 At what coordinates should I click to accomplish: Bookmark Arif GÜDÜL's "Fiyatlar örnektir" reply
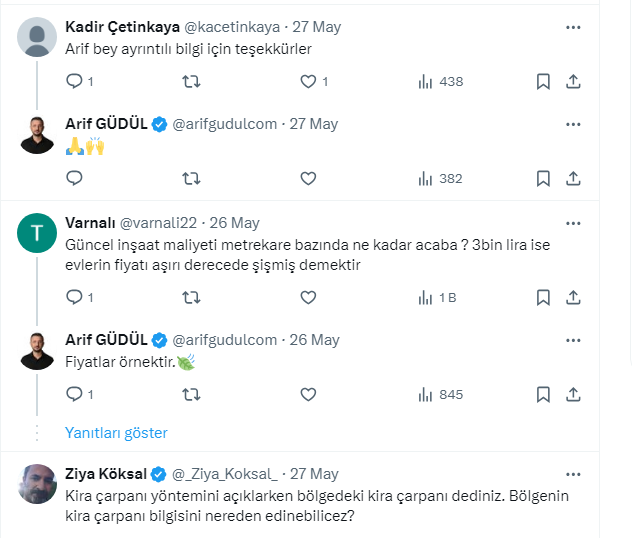(543, 394)
